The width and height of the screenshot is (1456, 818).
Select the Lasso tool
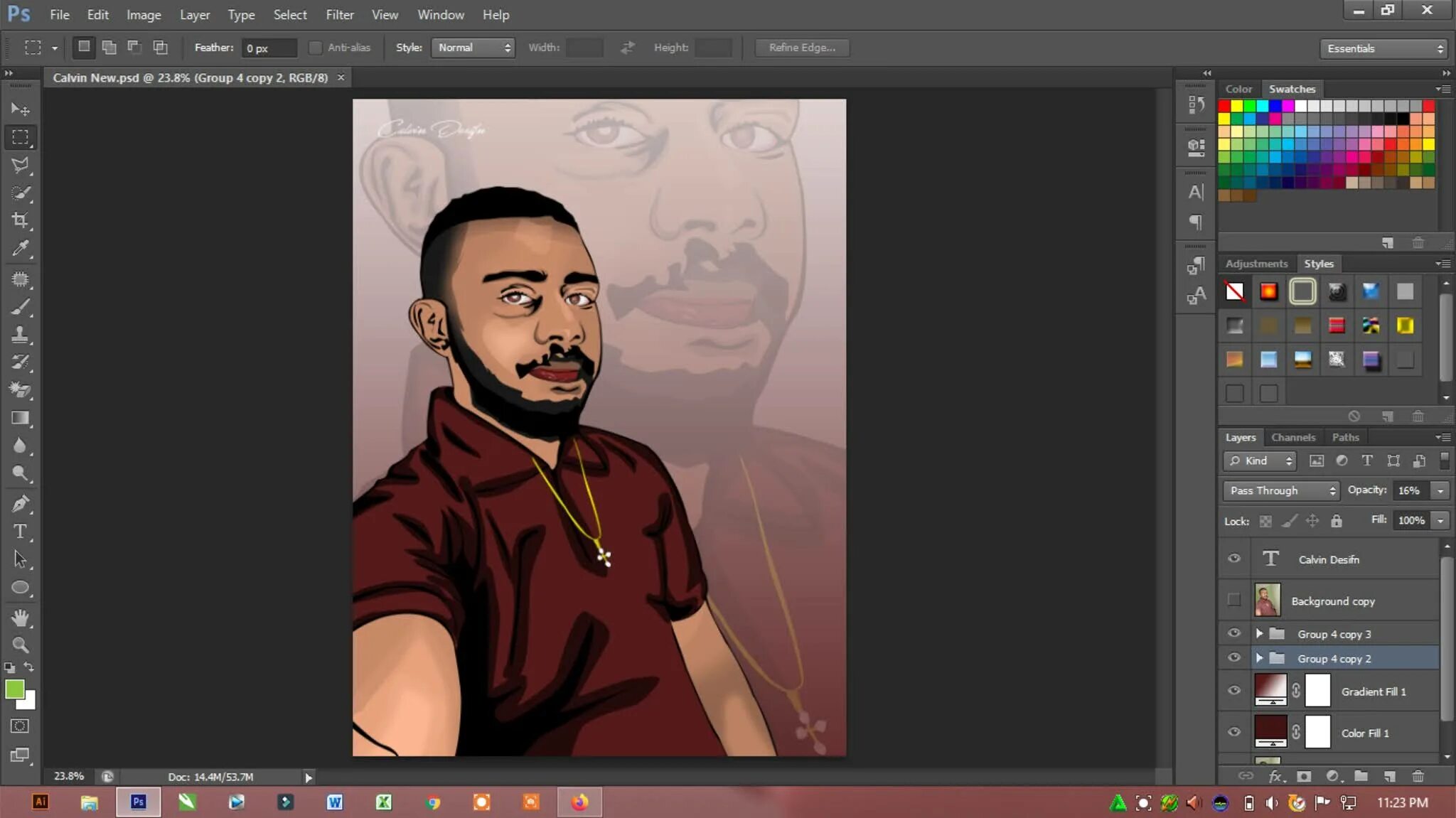20,165
